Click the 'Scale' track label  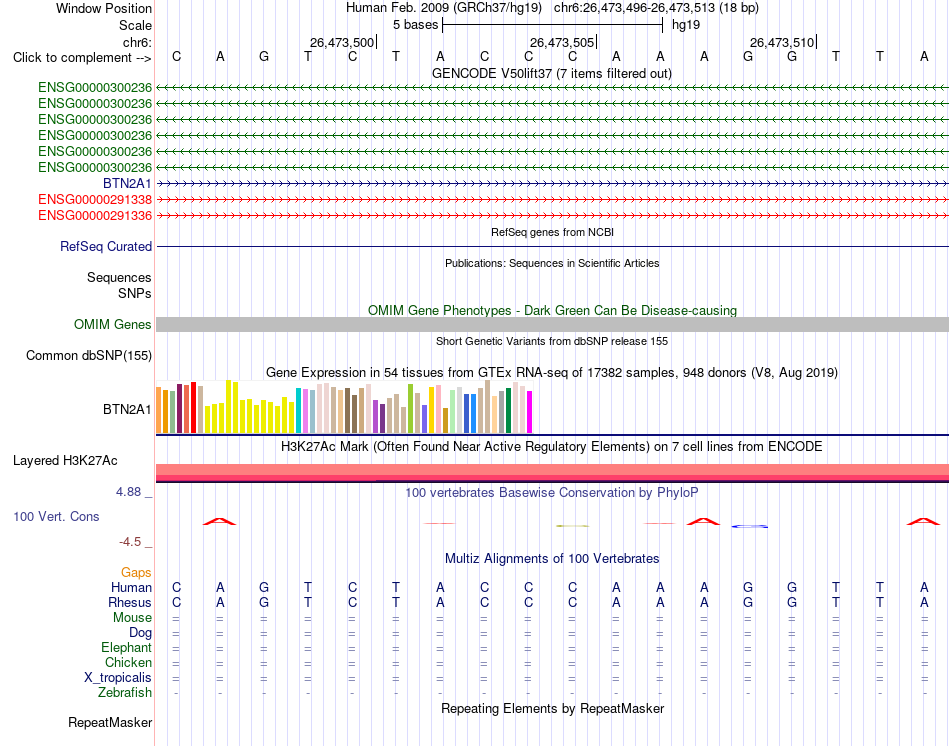tap(135, 25)
